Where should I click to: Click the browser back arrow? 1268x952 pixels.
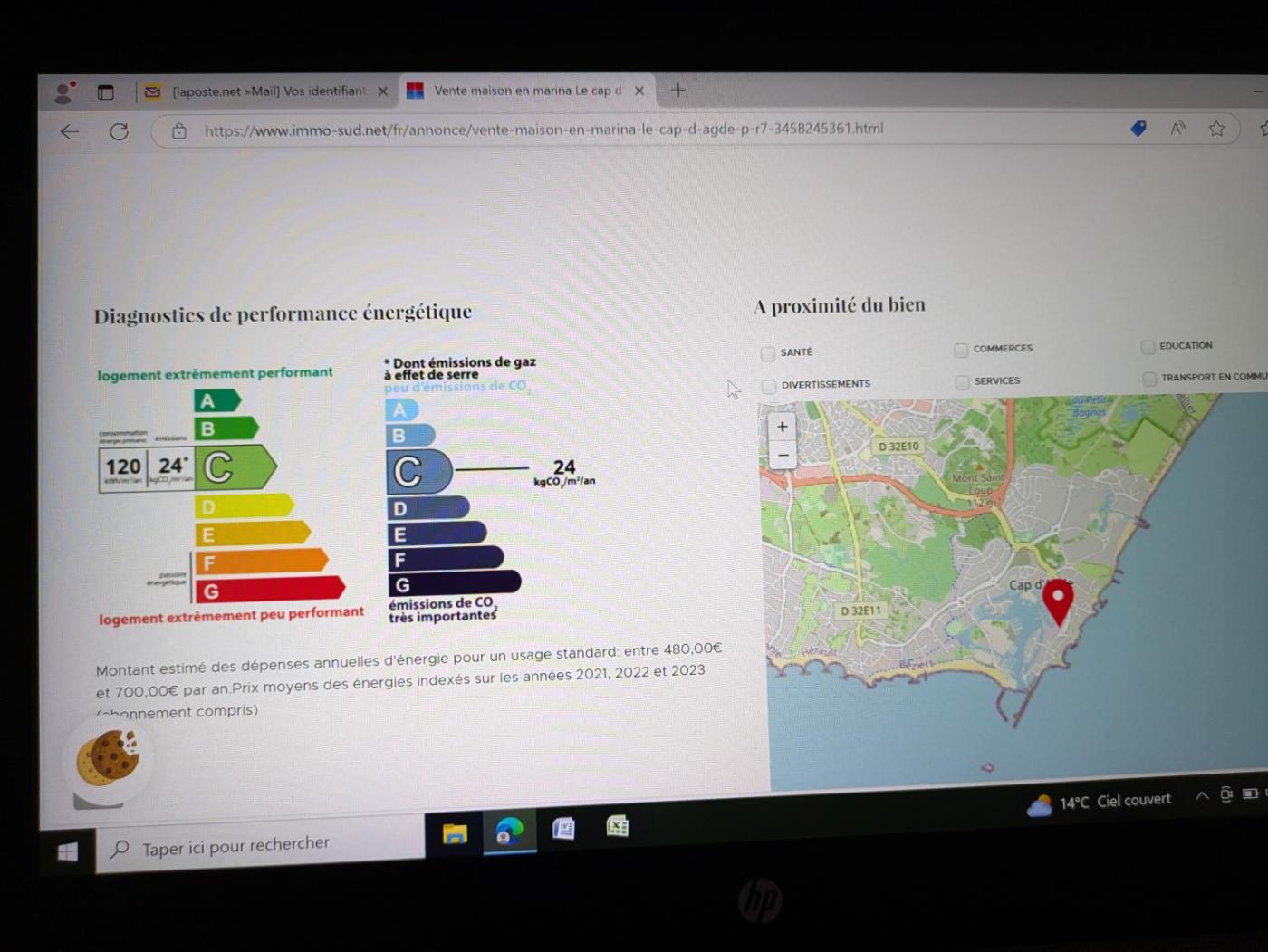pyautogui.click(x=70, y=132)
